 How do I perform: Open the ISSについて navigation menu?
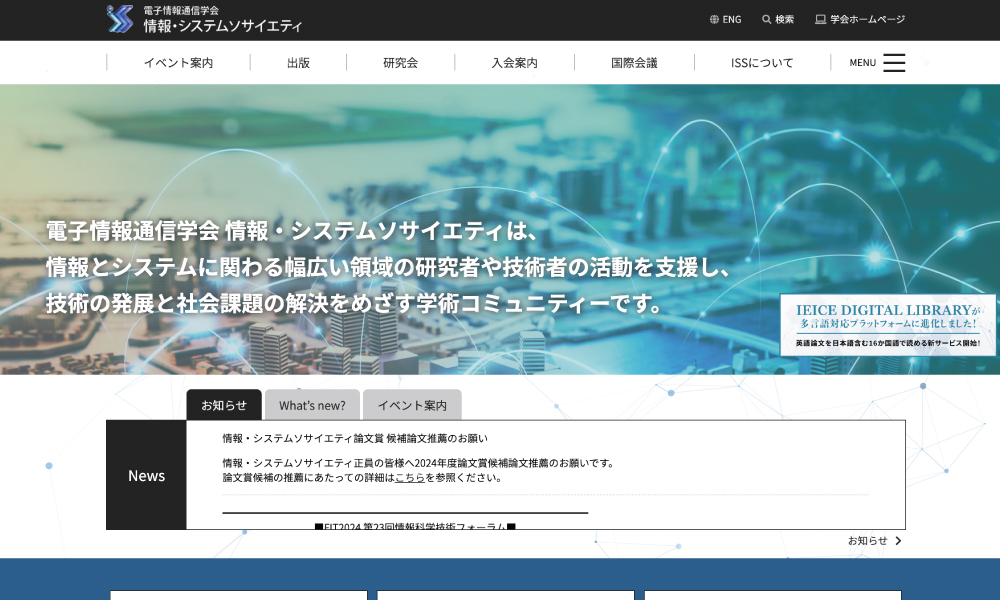tap(762, 63)
